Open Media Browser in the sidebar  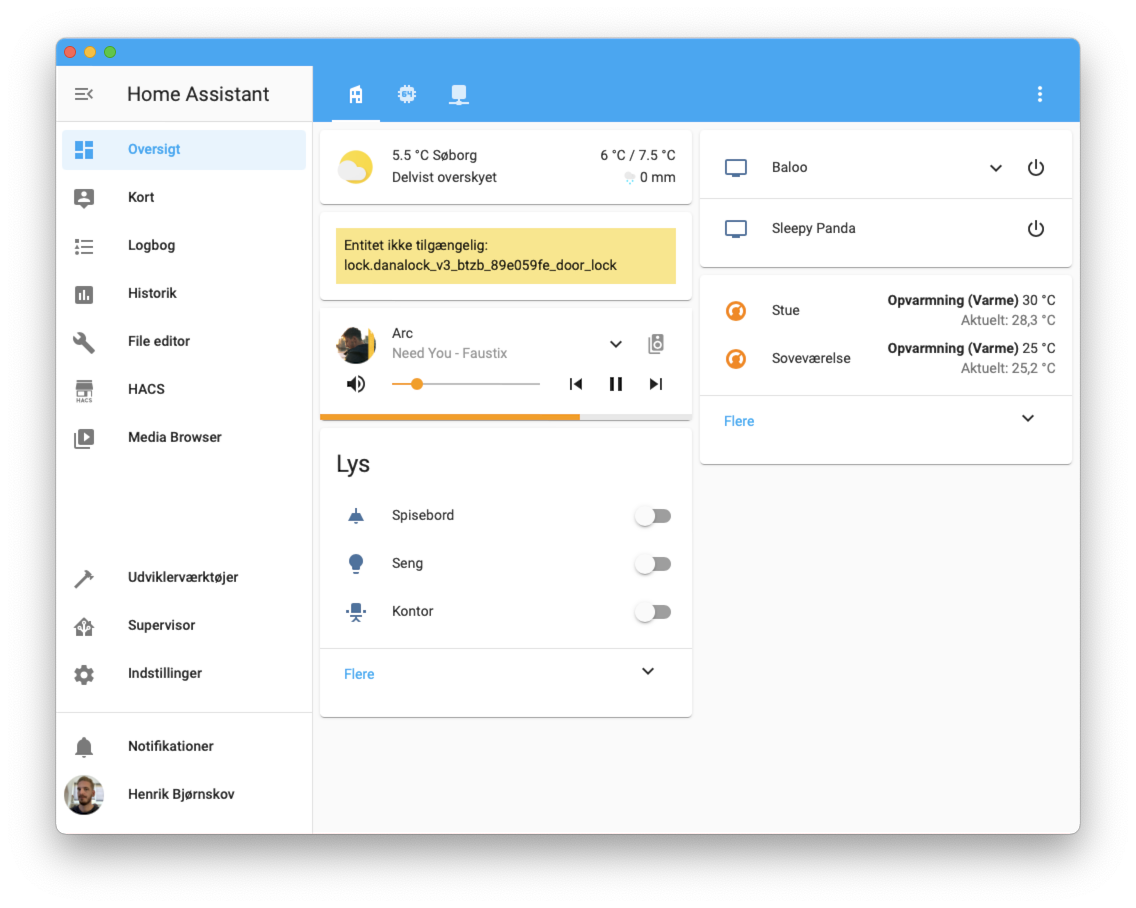[x=184, y=437]
